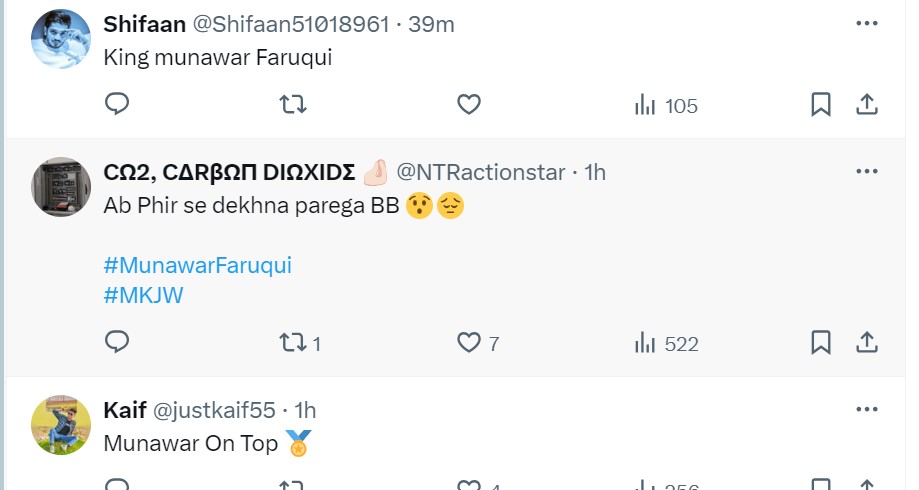919x490 pixels.
Task: Open the #MKJW hashtag
Action: [144, 295]
